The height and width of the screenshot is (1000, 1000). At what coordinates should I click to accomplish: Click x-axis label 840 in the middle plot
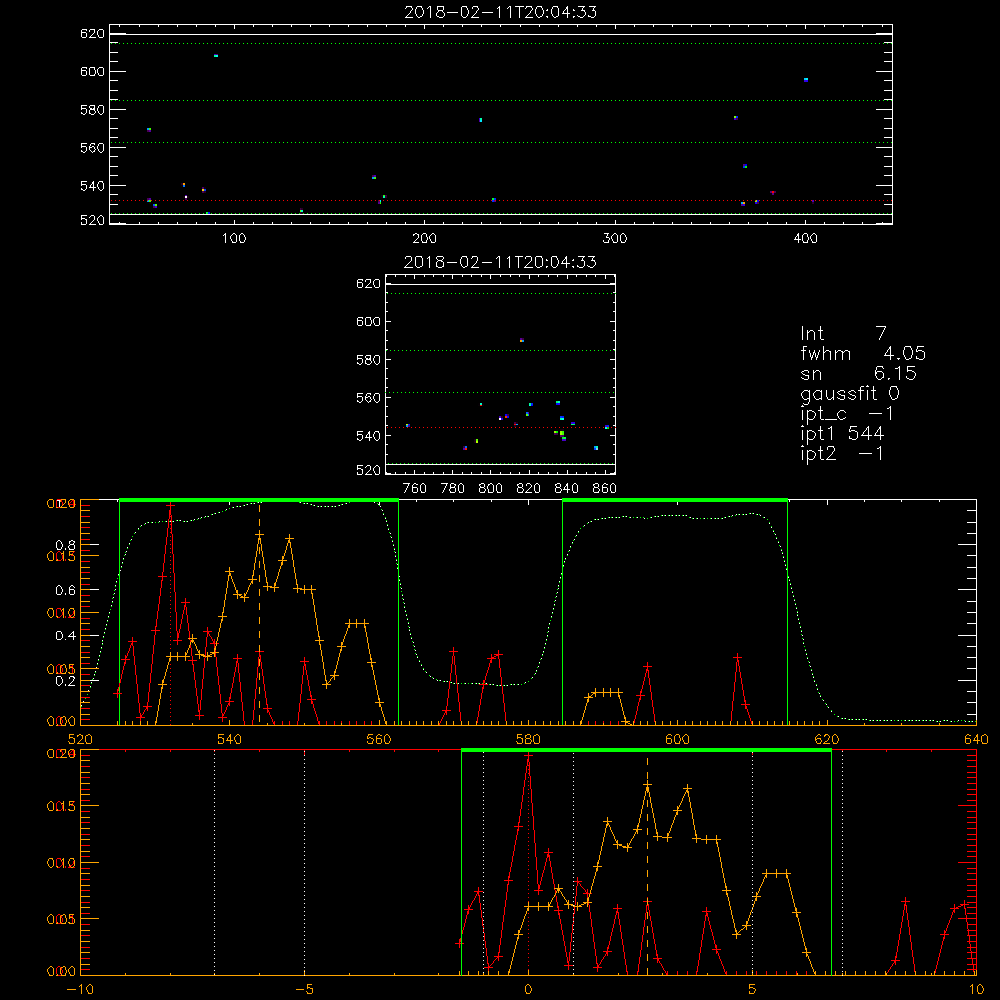[x=566, y=489]
